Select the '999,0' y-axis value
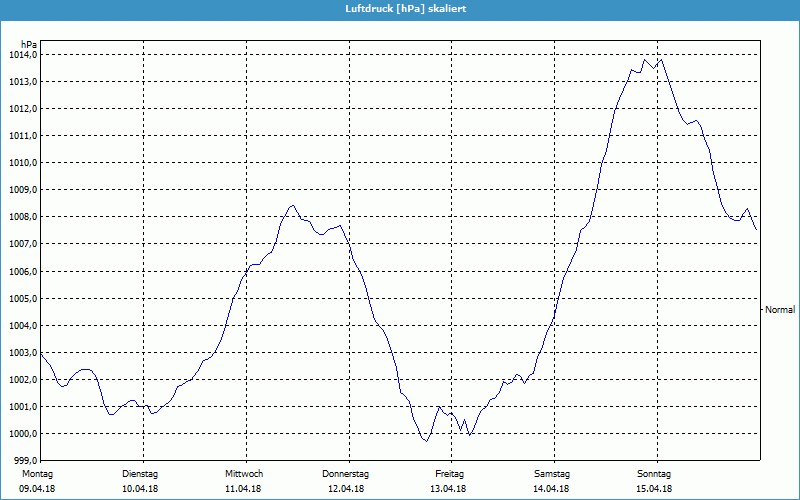The height and width of the screenshot is (500, 800). pyautogui.click(x=24, y=461)
